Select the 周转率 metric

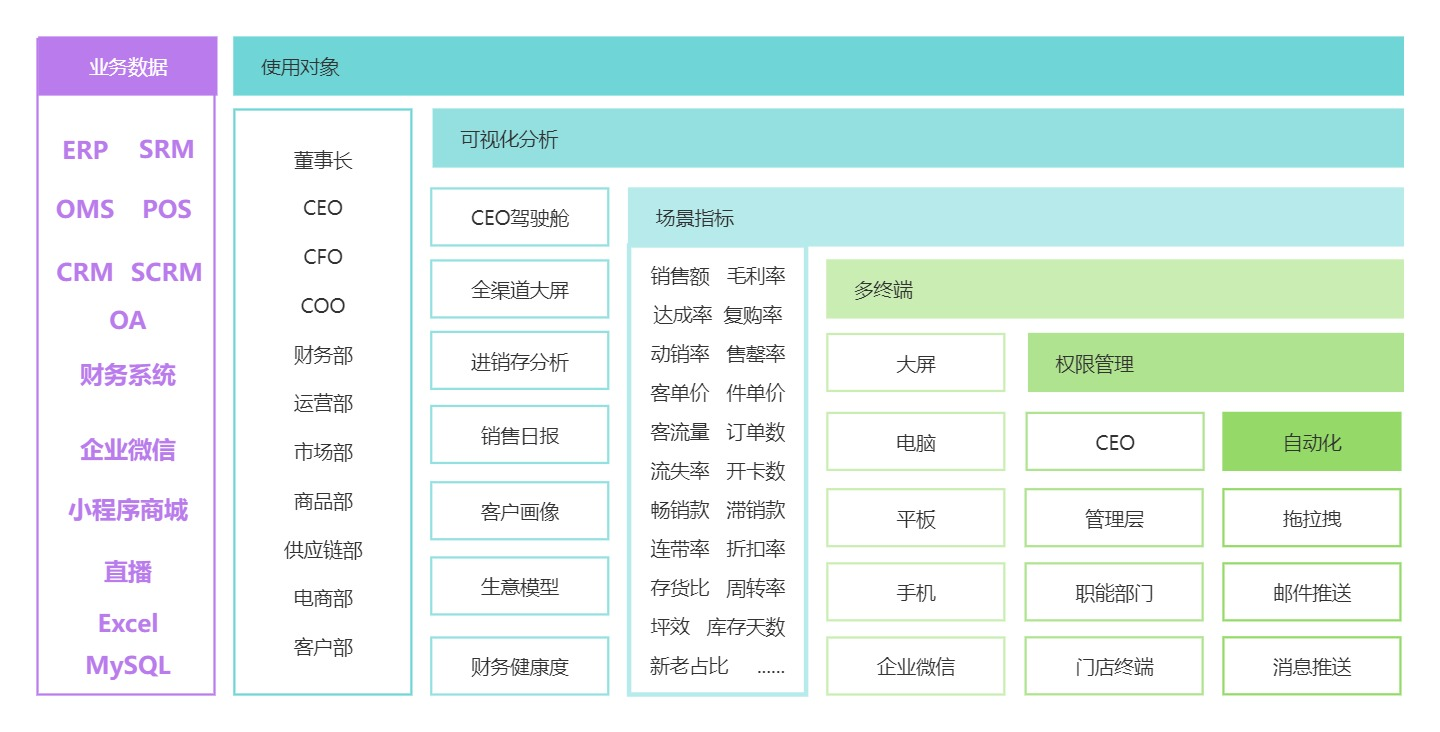(756, 588)
